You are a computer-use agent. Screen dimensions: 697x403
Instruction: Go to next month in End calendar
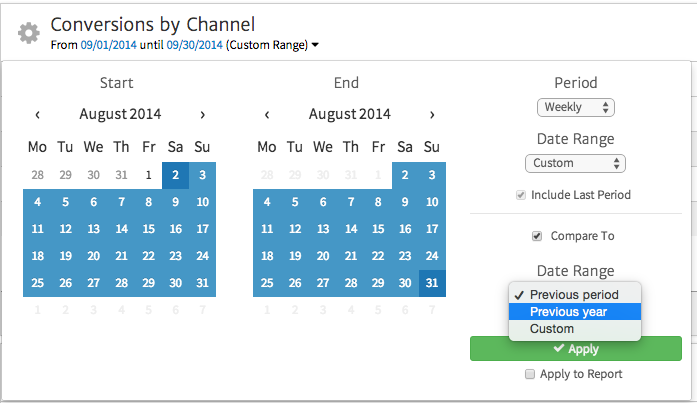click(x=432, y=114)
